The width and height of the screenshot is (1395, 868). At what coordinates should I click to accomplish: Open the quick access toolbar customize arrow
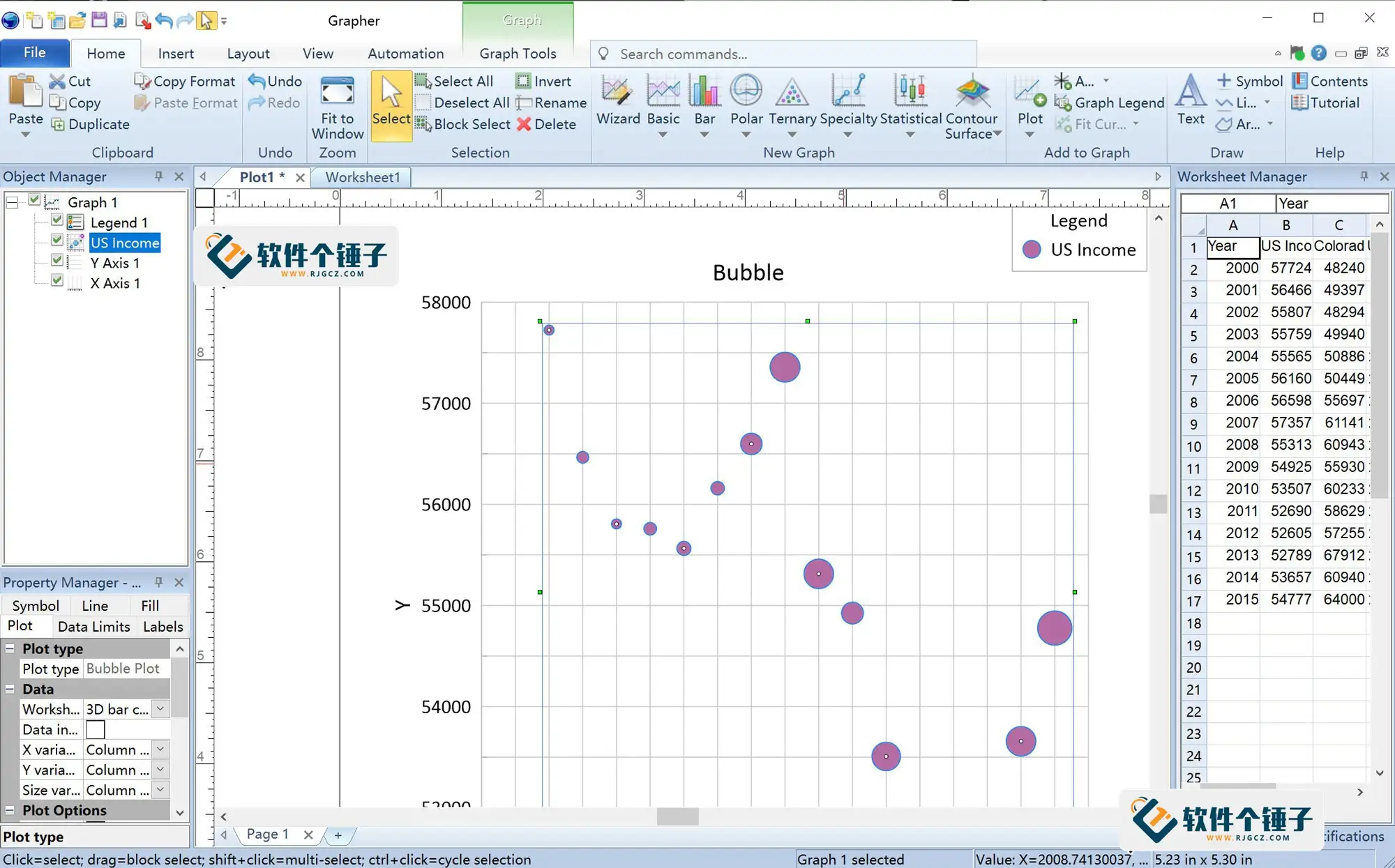coord(224,21)
